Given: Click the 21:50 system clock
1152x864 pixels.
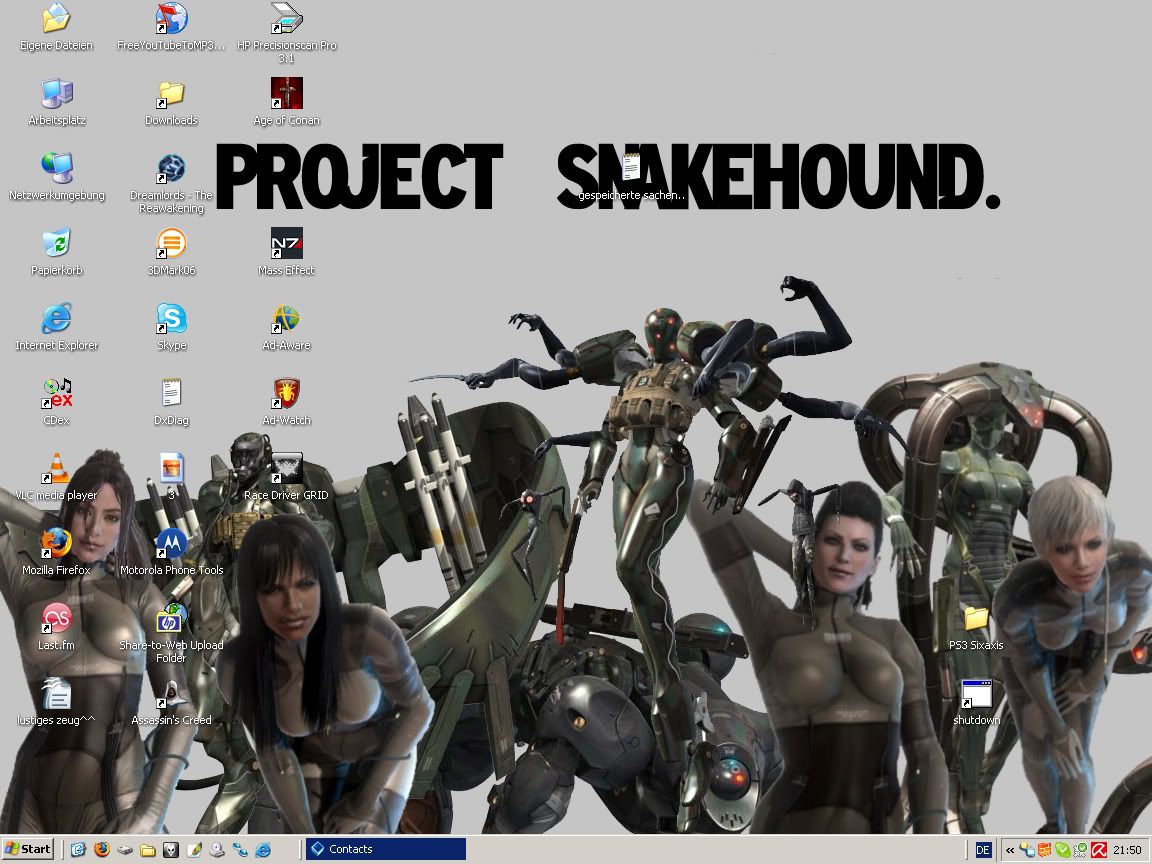Looking at the screenshot, I should click(x=1127, y=850).
